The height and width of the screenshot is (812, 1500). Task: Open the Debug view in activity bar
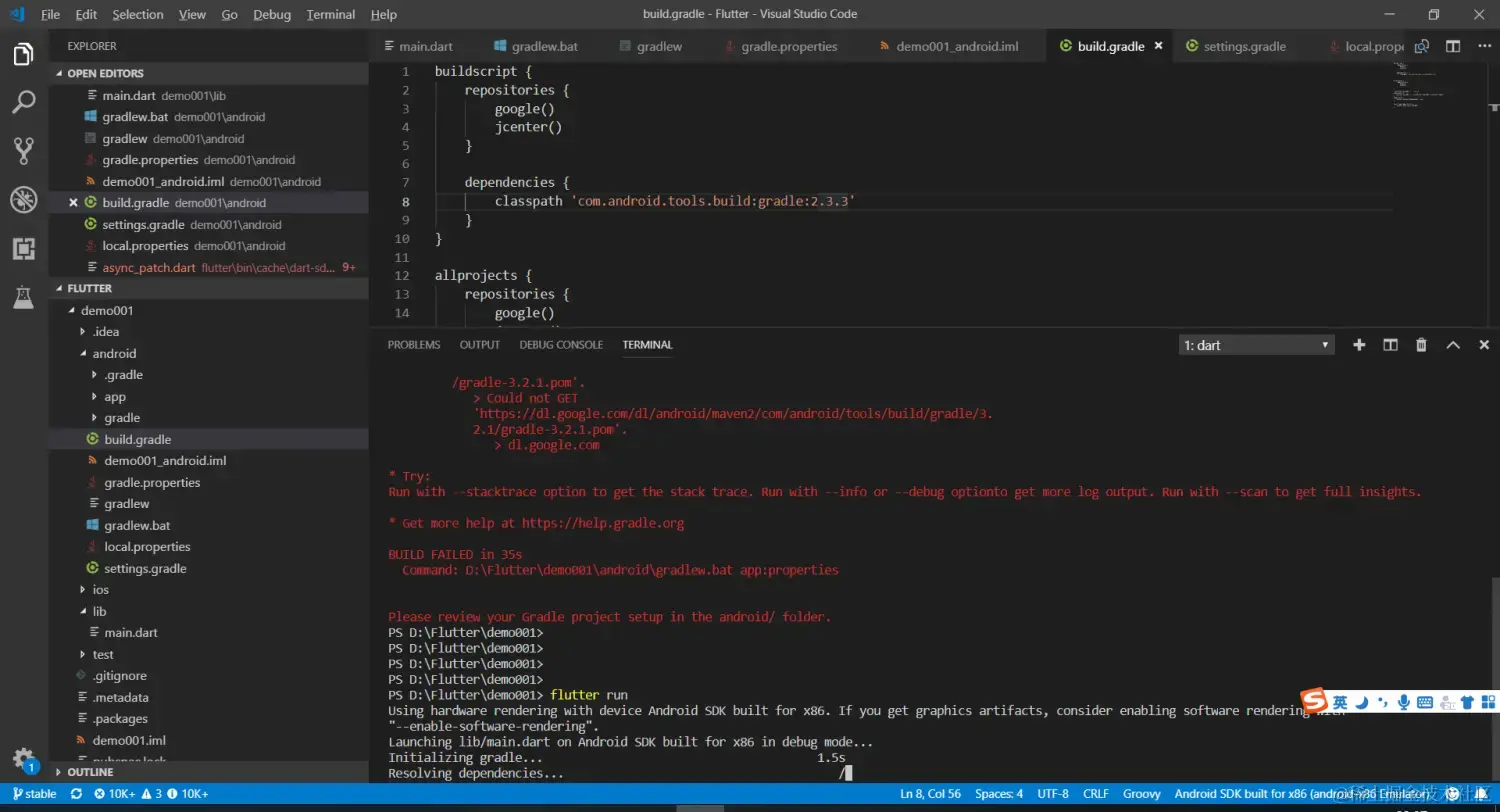tap(24, 199)
